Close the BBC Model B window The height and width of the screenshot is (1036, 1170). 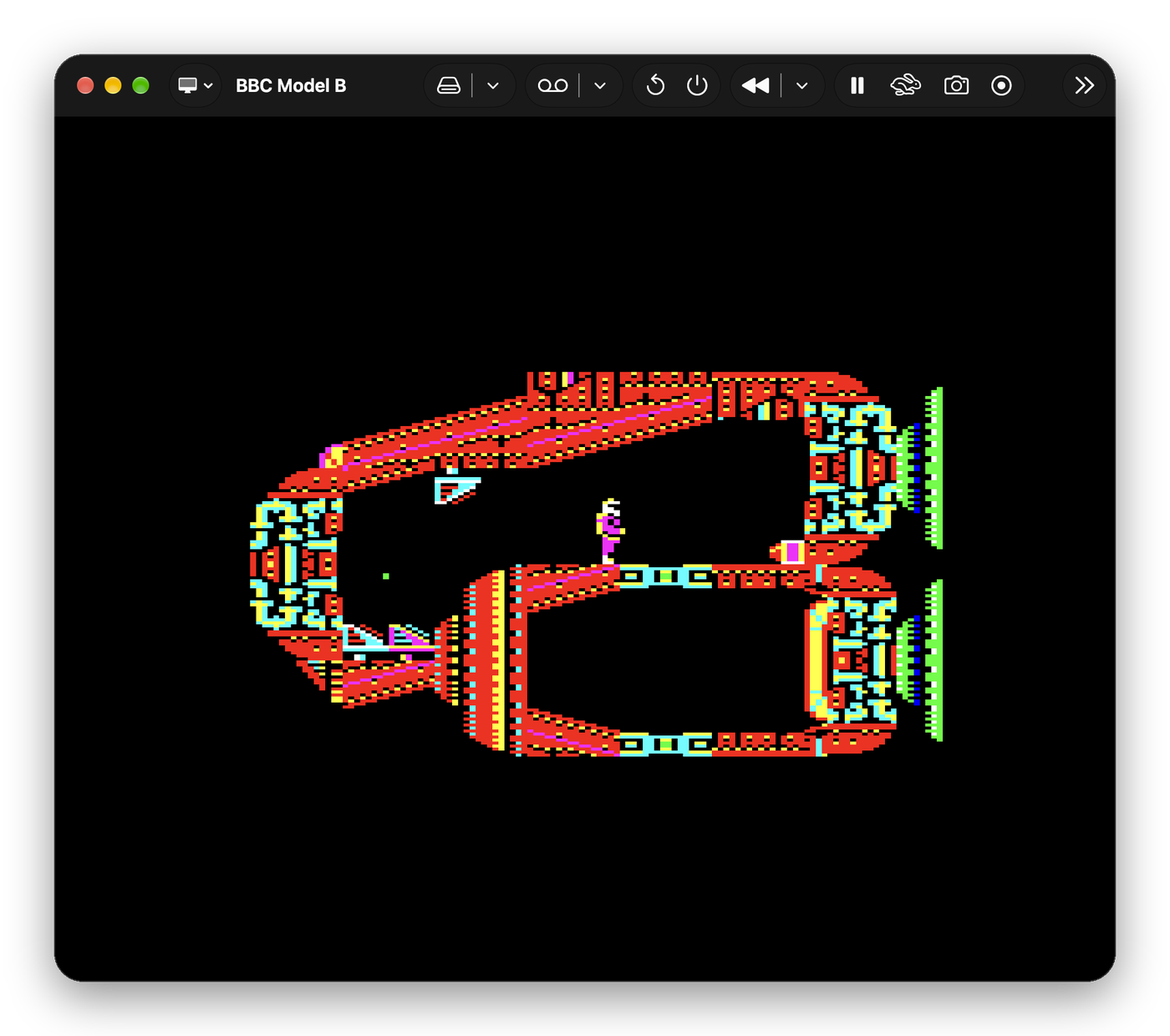[85, 85]
